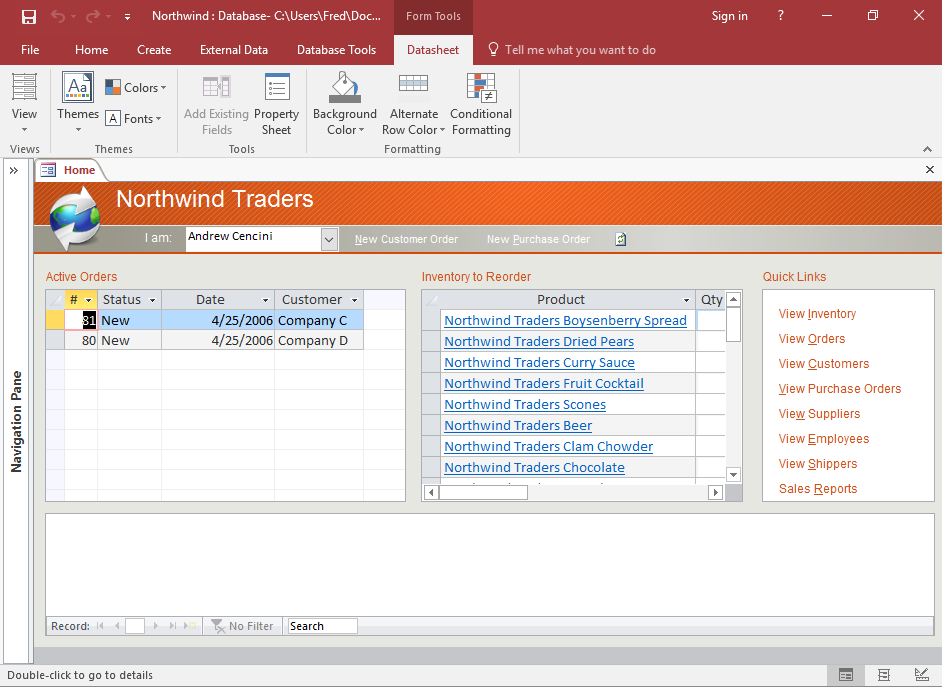This screenshot has height=687, width=942.
Task: Open the theme Fonts dropdown
Action: coord(133,119)
